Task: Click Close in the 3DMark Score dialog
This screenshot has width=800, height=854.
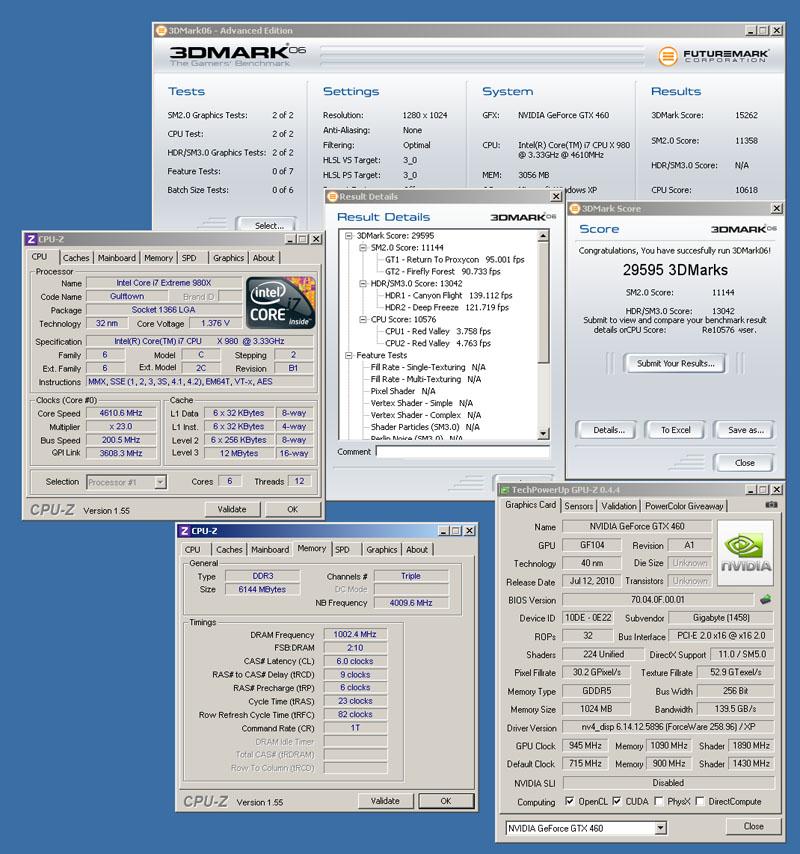Action: click(744, 462)
